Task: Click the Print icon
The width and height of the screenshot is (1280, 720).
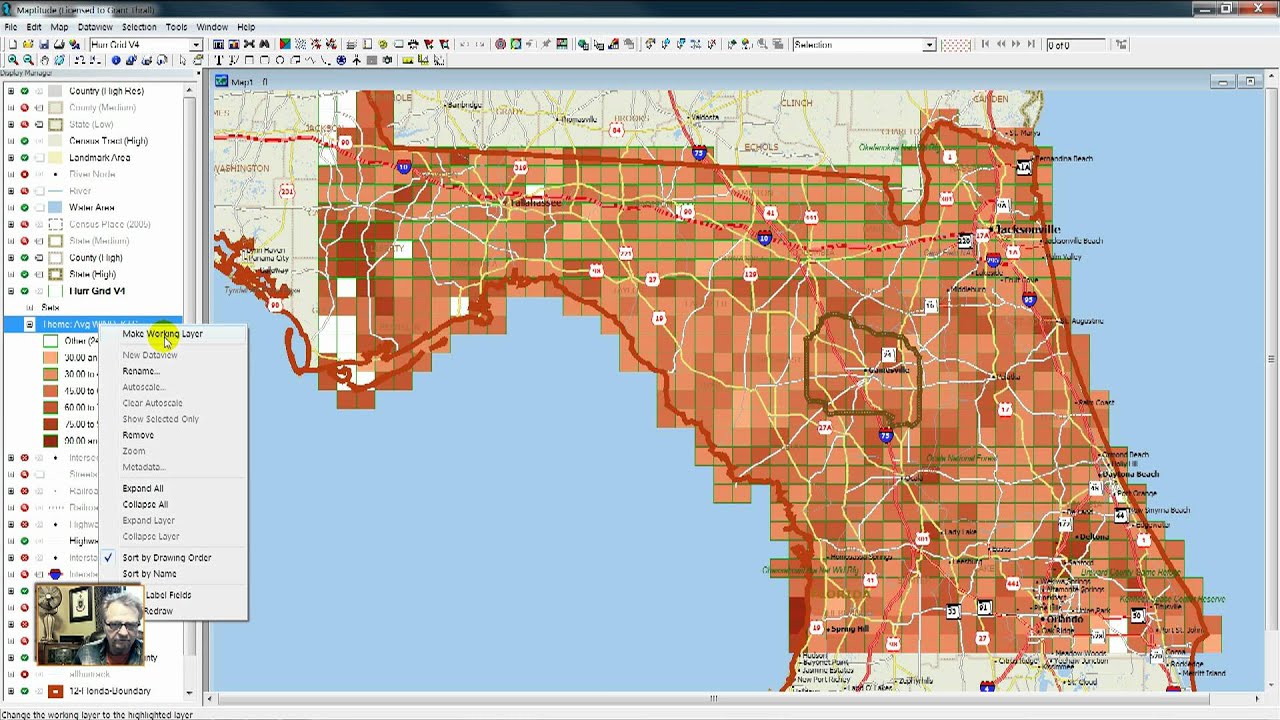Action: click(x=59, y=45)
